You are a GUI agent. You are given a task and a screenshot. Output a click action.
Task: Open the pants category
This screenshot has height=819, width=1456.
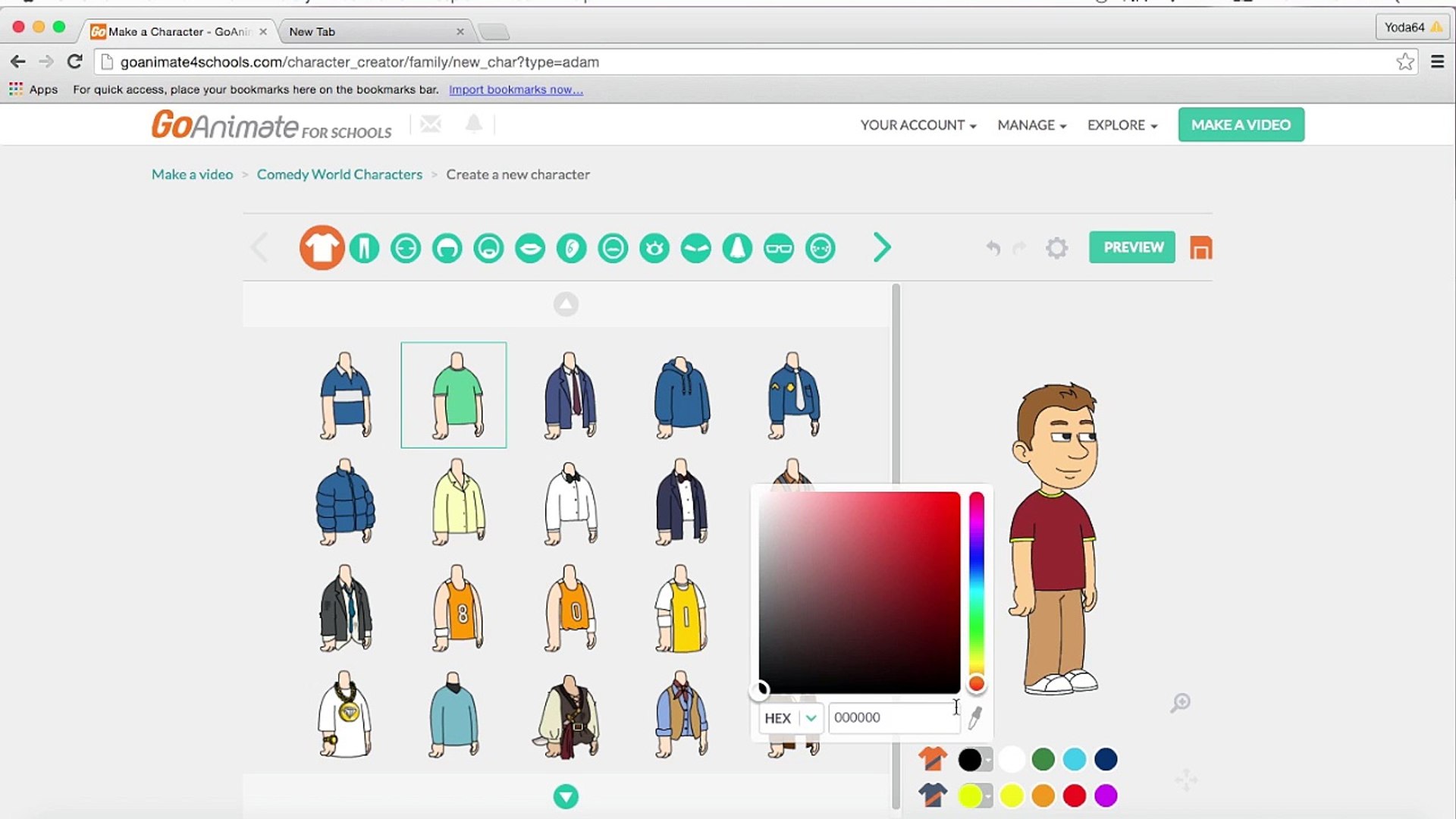pyautogui.click(x=364, y=248)
